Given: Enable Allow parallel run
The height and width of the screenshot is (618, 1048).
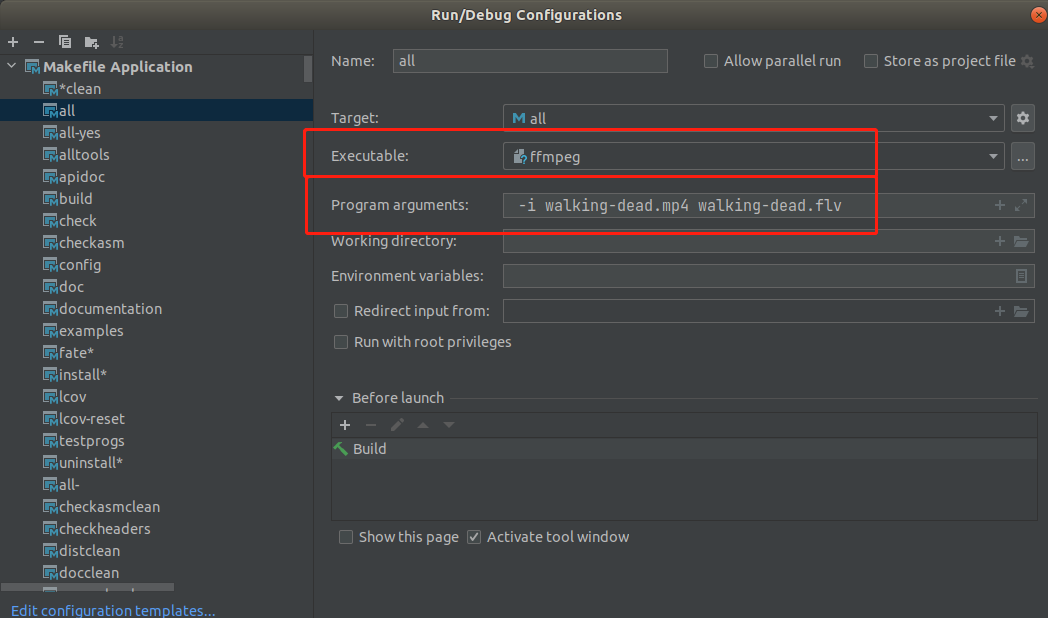Looking at the screenshot, I should [x=711, y=61].
